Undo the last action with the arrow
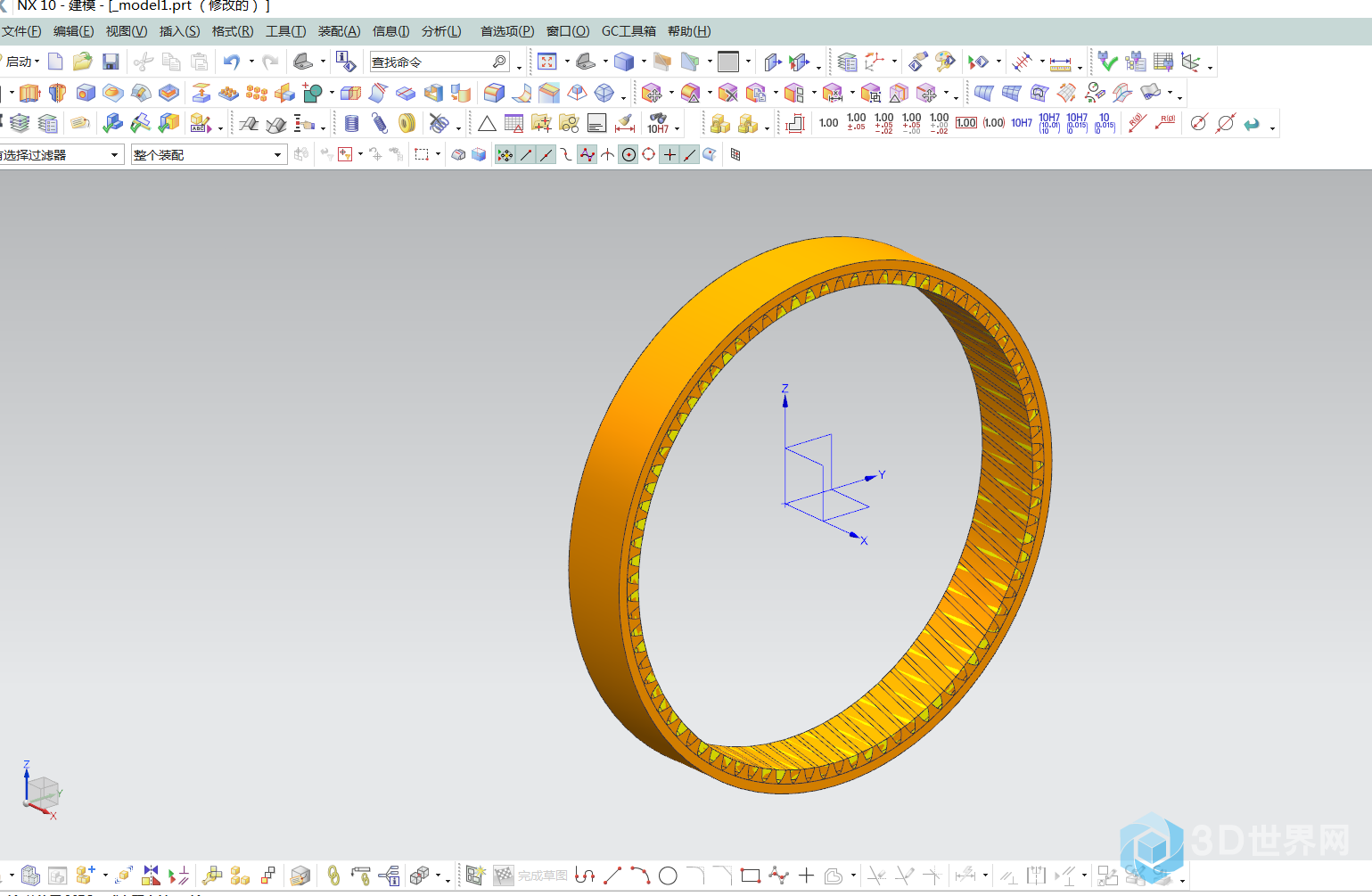Screen dimensions: 1372x896 (232, 62)
